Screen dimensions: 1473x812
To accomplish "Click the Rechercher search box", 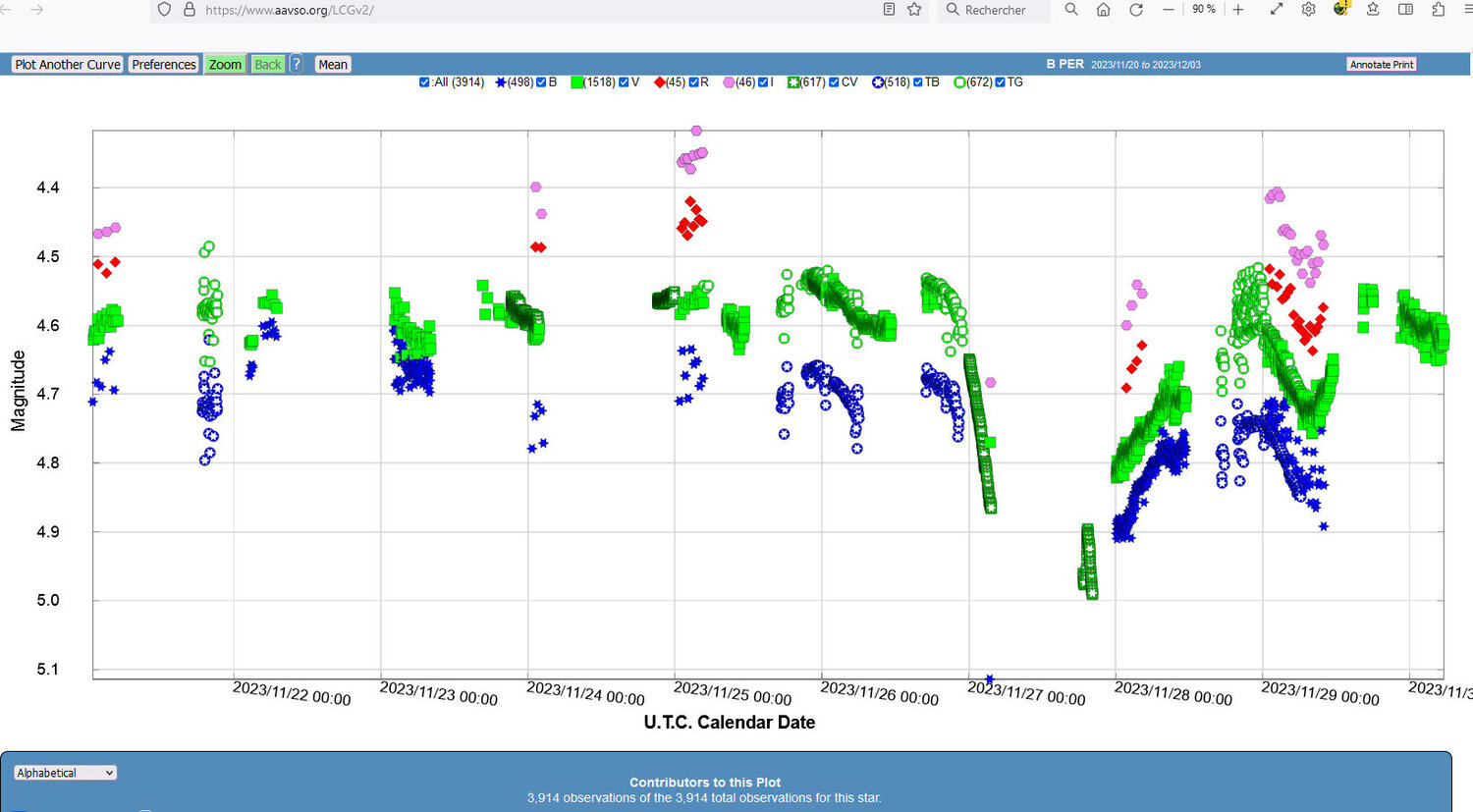I will pos(994,10).
